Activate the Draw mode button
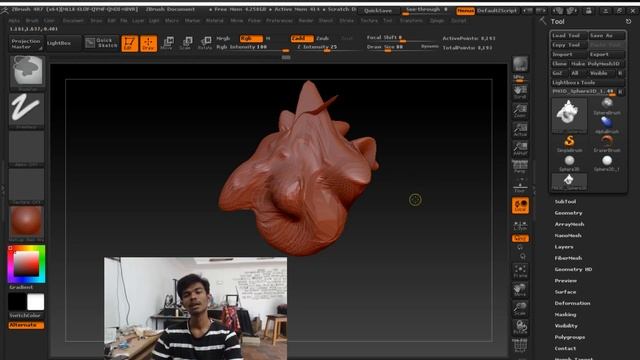This screenshot has height=360, width=640. (149, 43)
